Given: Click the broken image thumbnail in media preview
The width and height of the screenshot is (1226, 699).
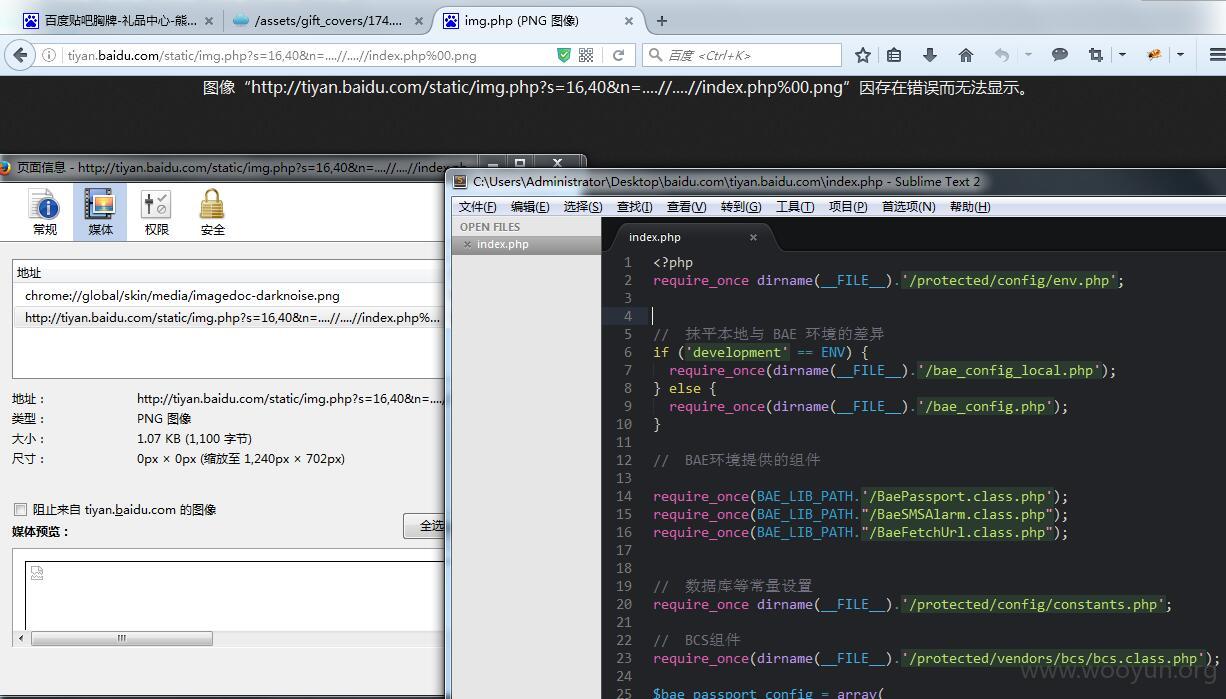Looking at the screenshot, I should click(x=37, y=573).
